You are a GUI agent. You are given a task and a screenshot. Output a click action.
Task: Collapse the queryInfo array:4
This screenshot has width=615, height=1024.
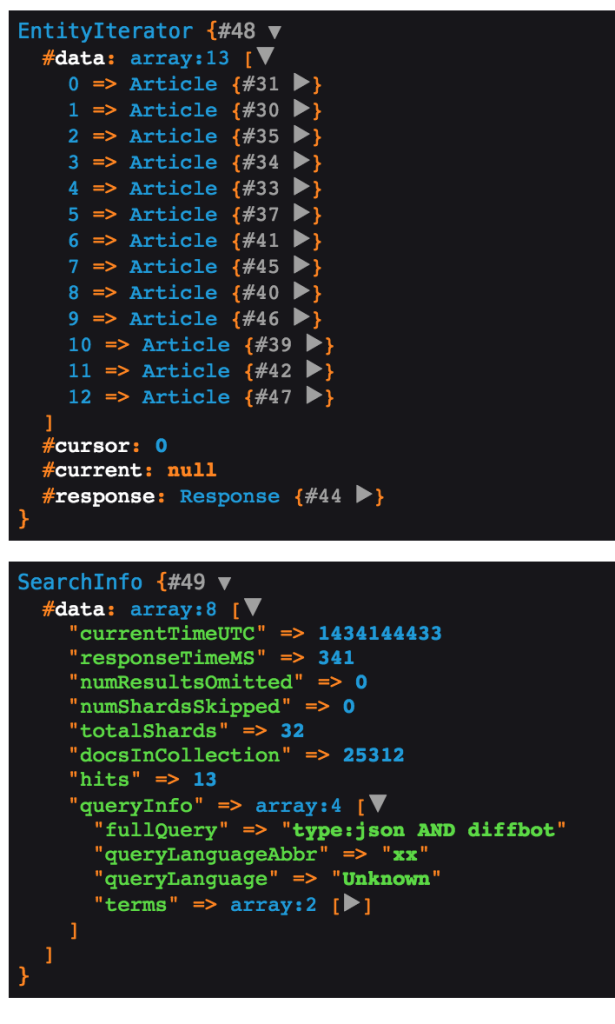[377, 804]
